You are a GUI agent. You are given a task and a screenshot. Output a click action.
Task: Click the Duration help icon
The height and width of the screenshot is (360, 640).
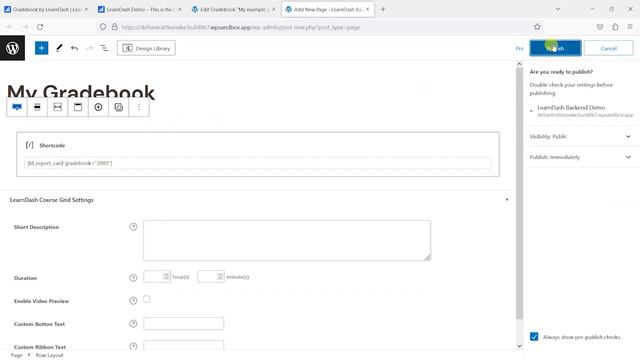[133, 278]
